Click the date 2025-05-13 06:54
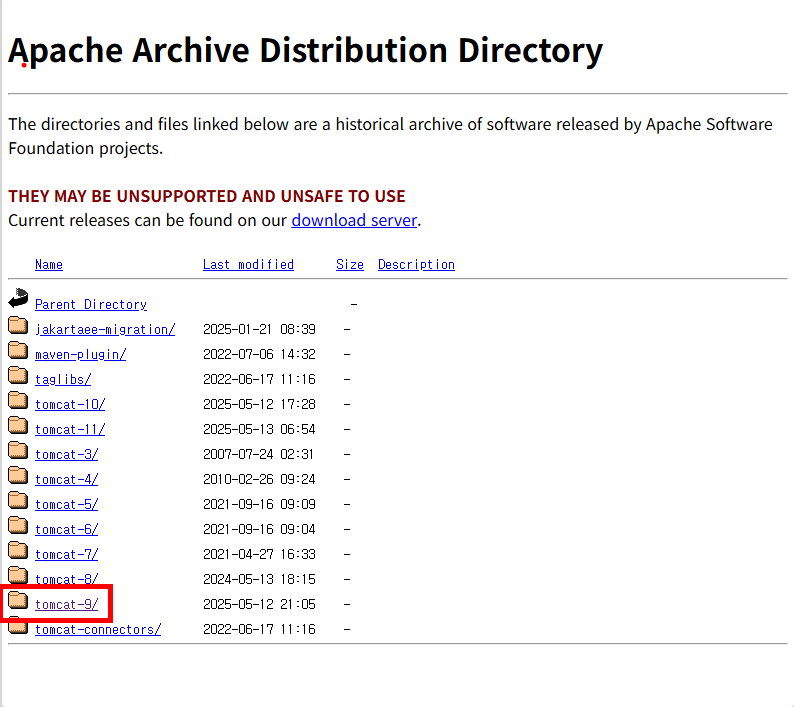The image size is (794, 707). (x=259, y=429)
